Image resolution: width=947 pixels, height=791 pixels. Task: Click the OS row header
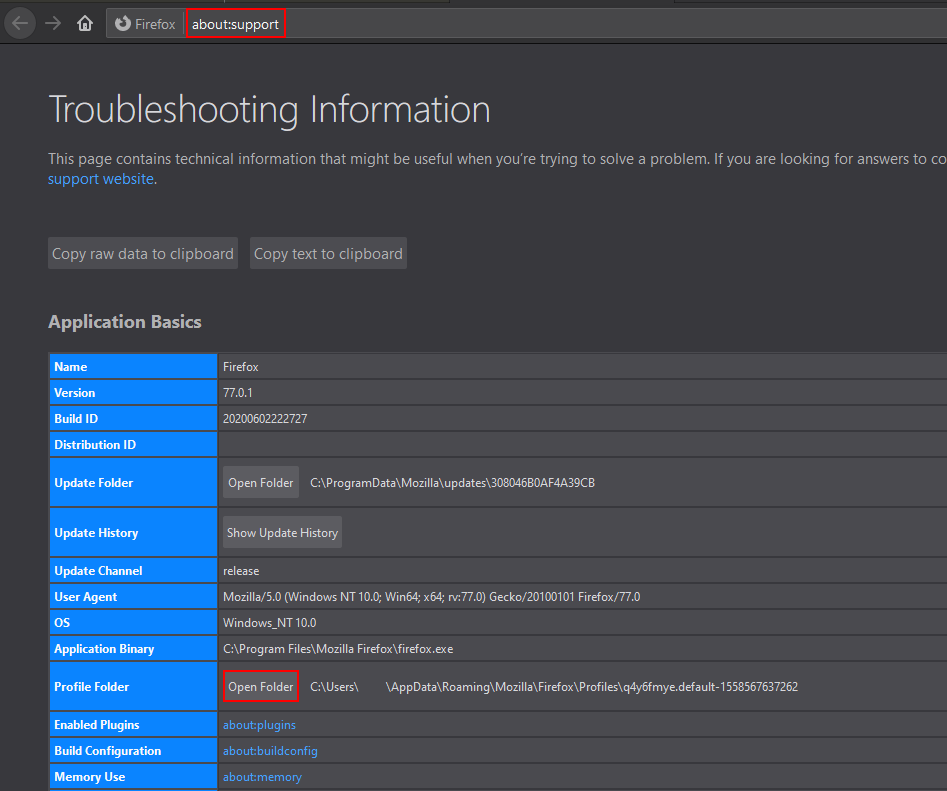click(x=133, y=623)
